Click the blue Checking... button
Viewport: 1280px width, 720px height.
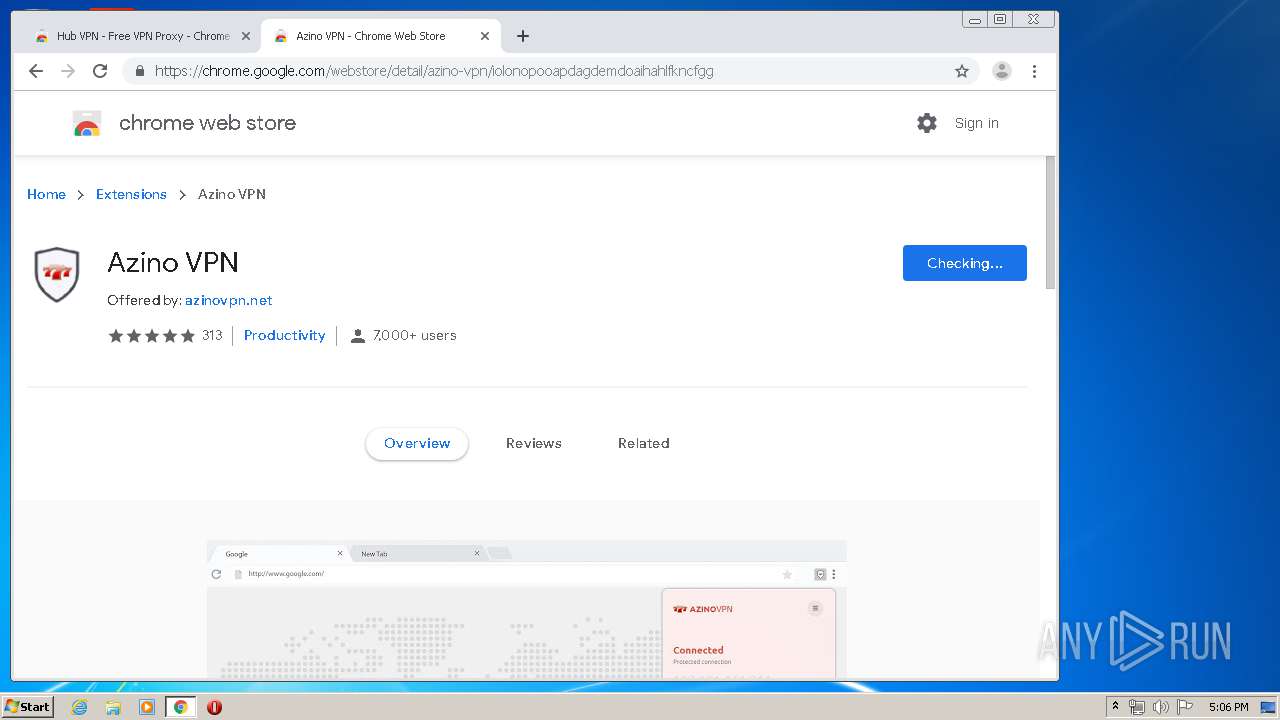pyautogui.click(x=964, y=263)
